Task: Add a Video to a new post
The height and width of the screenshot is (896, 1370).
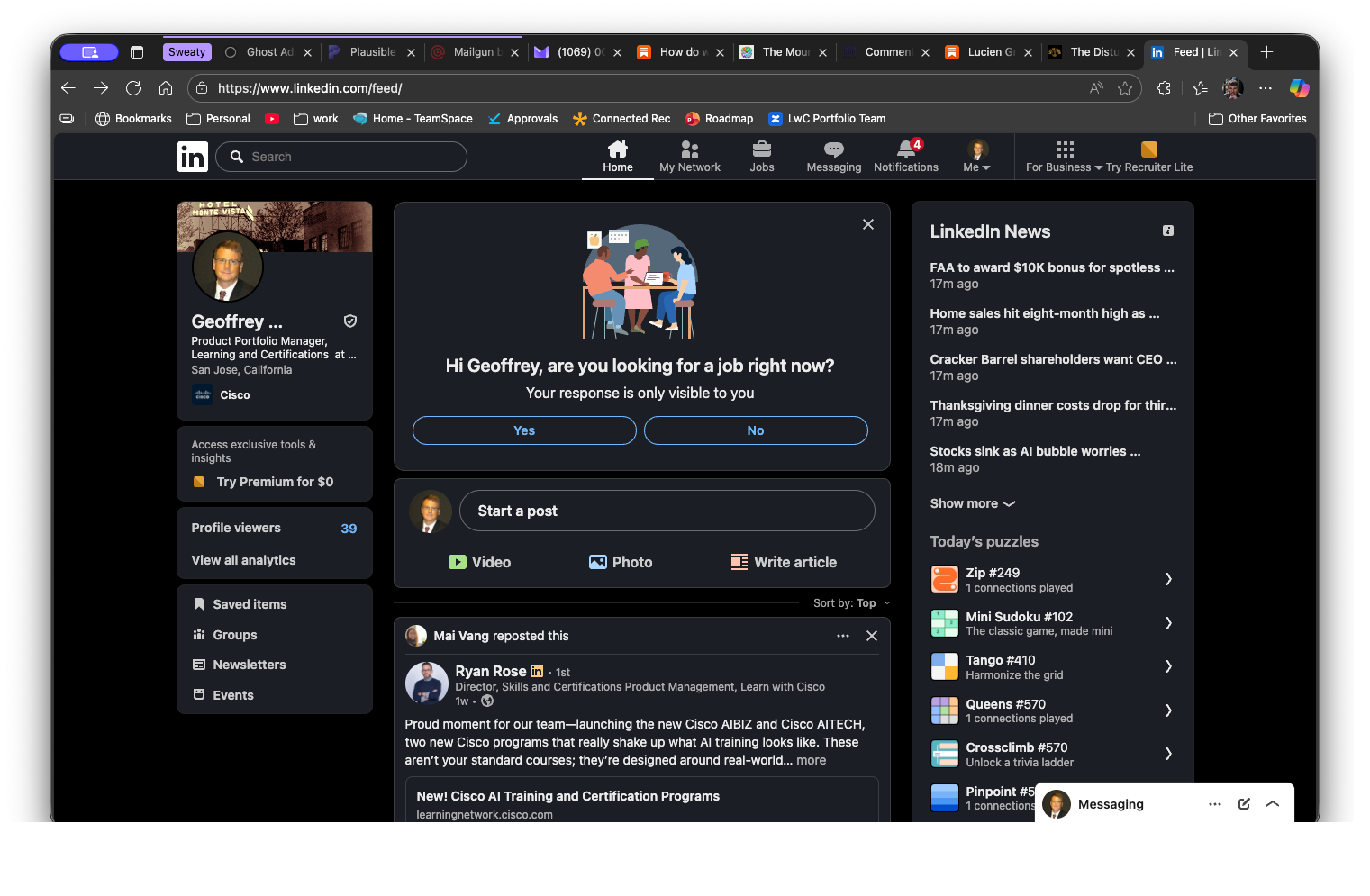Action: pyautogui.click(x=480, y=562)
